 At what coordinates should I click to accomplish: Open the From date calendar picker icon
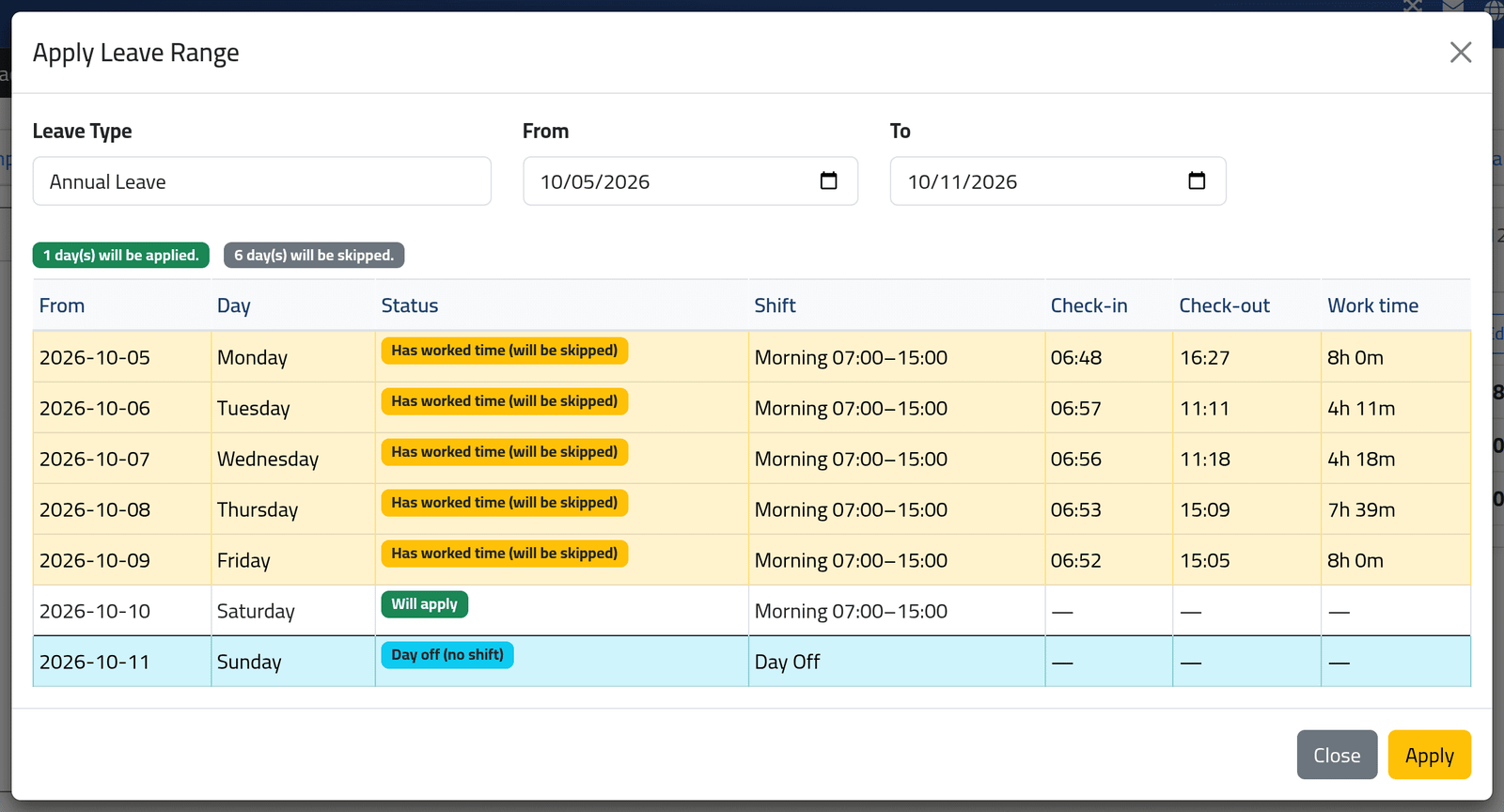(x=828, y=180)
